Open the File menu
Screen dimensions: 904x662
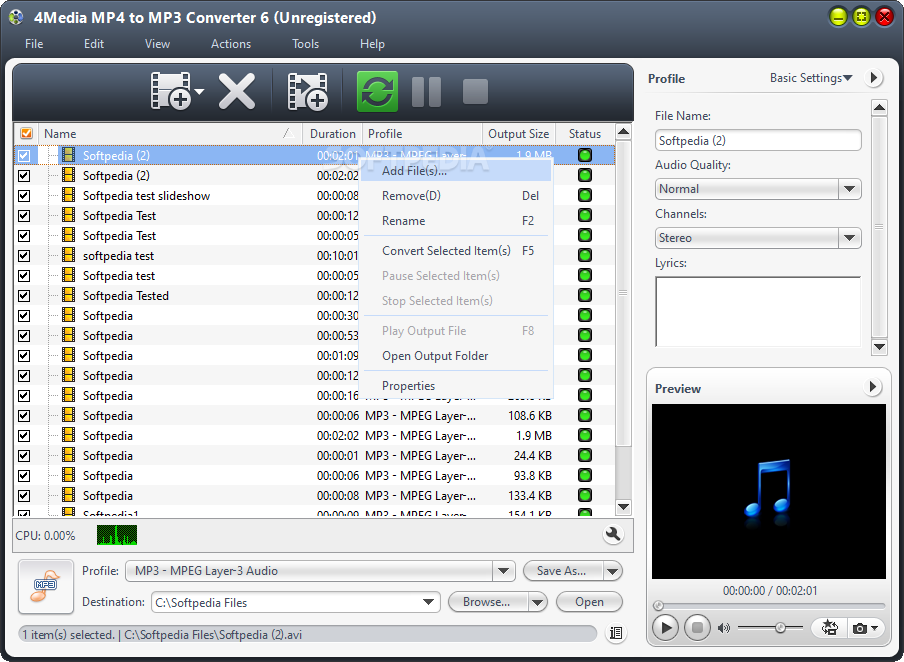tap(34, 44)
